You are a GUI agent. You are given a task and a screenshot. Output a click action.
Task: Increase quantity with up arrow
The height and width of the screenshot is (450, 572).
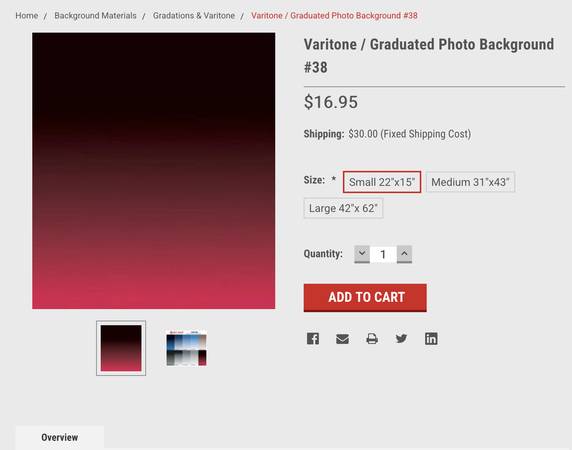[404, 254]
